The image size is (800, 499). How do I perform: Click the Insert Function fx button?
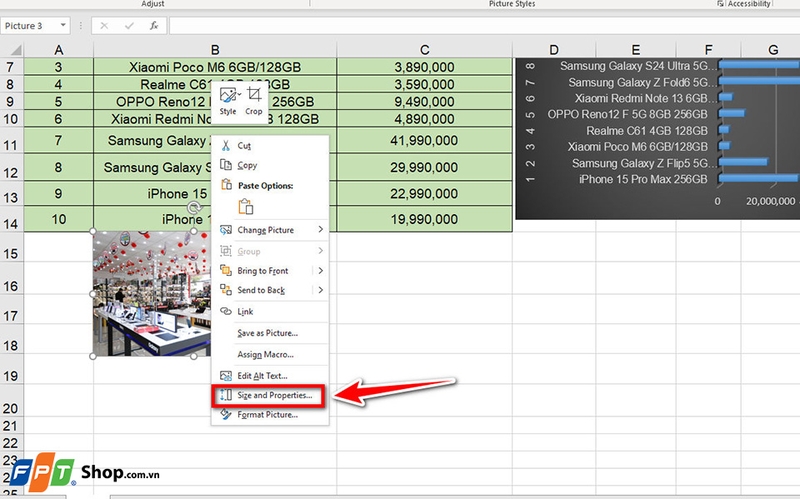pyautogui.click(x=154, y=26)
